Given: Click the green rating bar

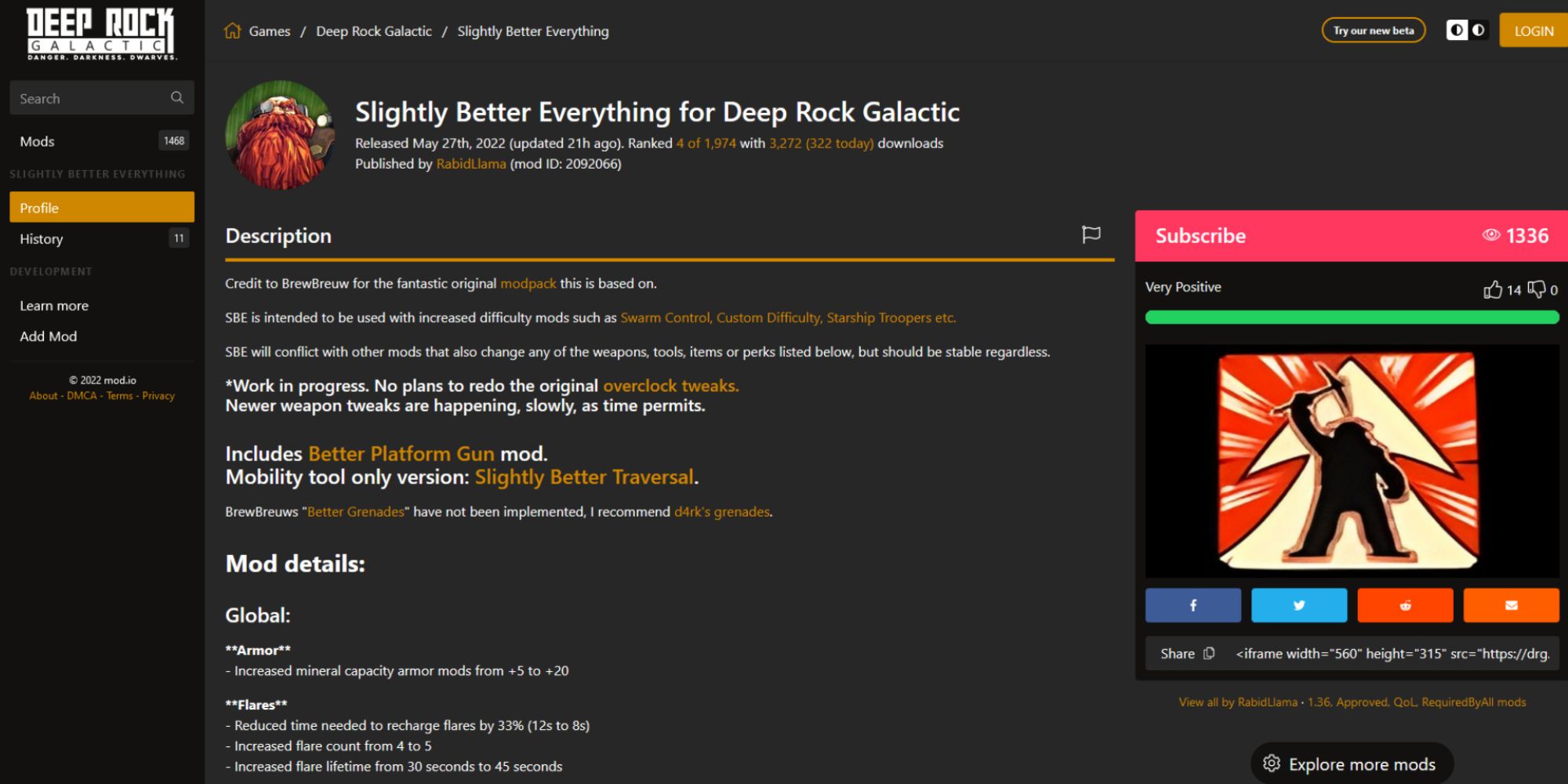Looking at the screenshot, I should 1352,318.
